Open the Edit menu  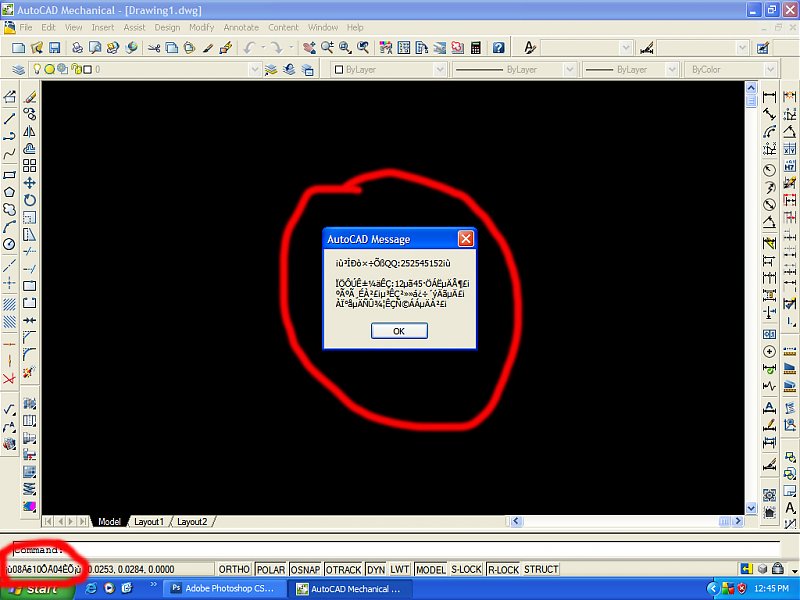coord(48,28)
